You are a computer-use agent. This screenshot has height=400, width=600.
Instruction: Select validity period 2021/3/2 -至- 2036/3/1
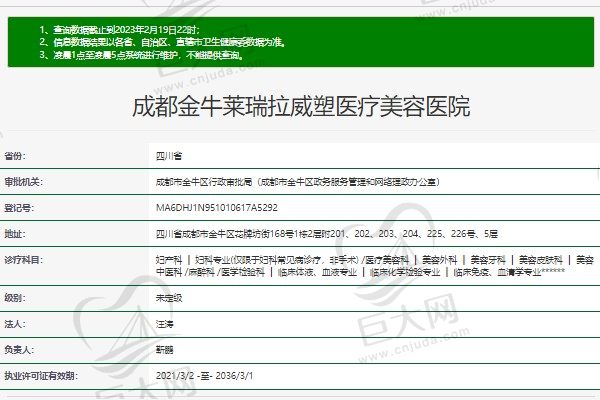204,376
